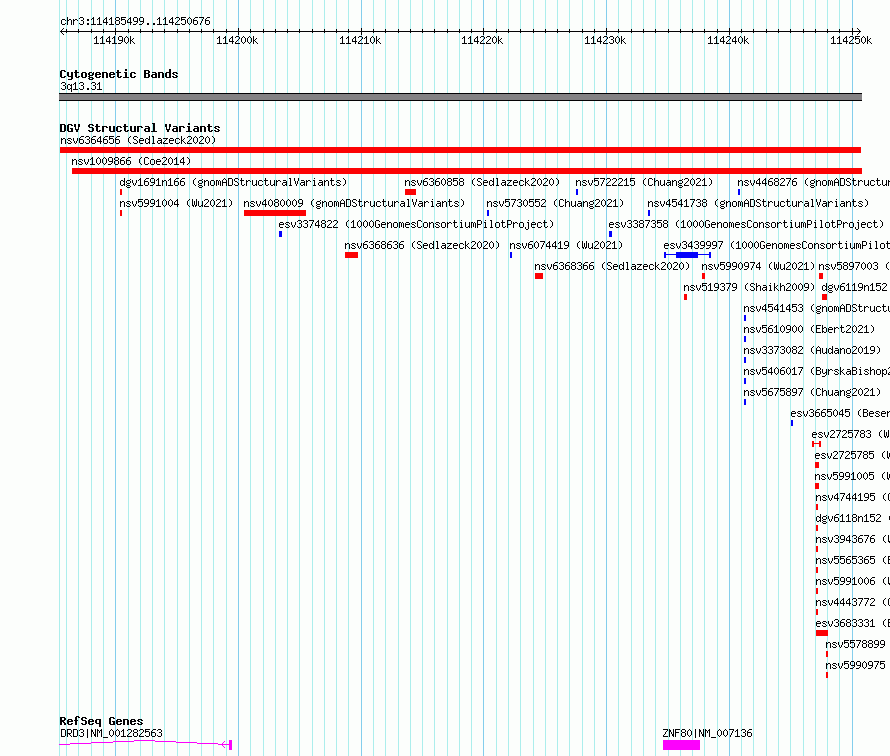Click esv3439997 variant label
Viewport: 890px width, 756px height.
(776, 245)
